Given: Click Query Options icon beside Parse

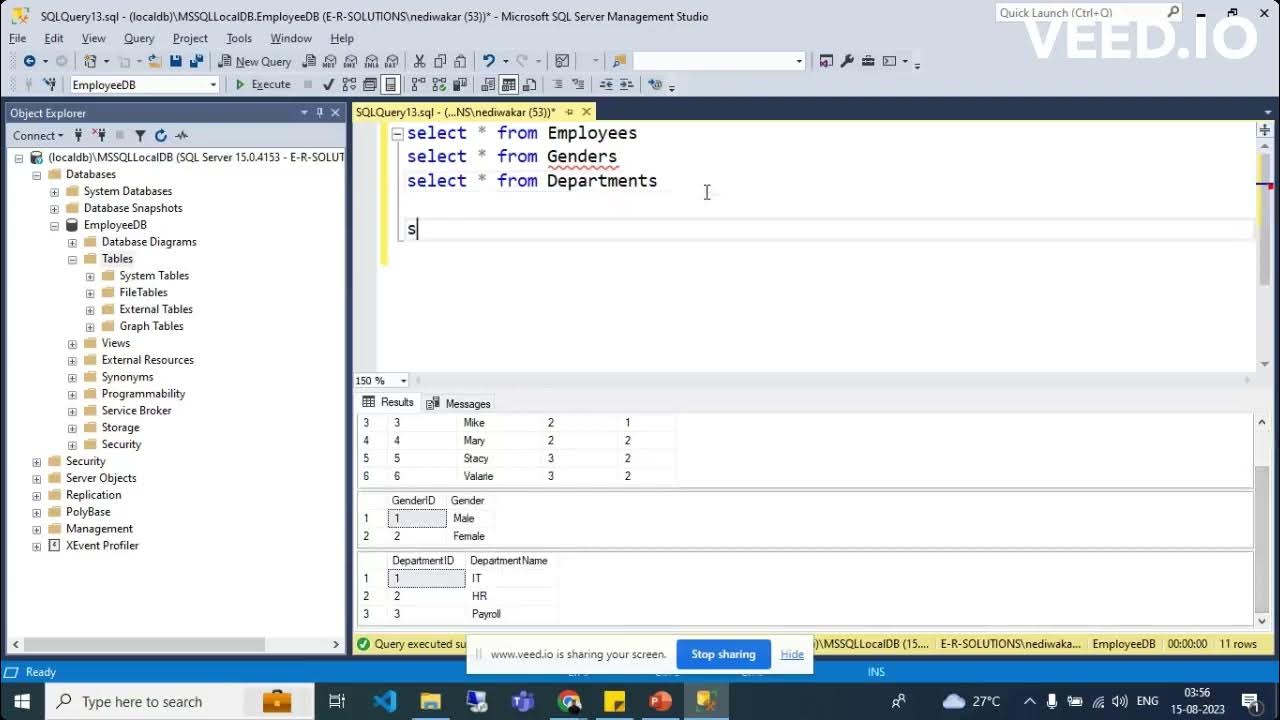Looking at the screenshot, I should click(x=370, y=85).
